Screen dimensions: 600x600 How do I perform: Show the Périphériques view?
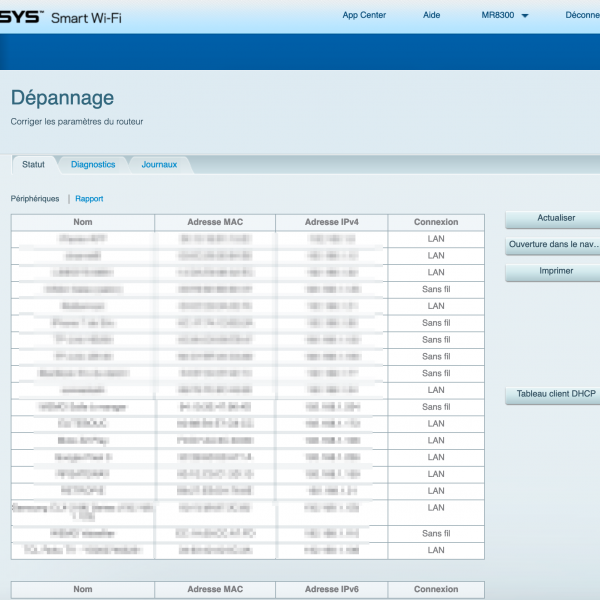click(x=35, y=199)
